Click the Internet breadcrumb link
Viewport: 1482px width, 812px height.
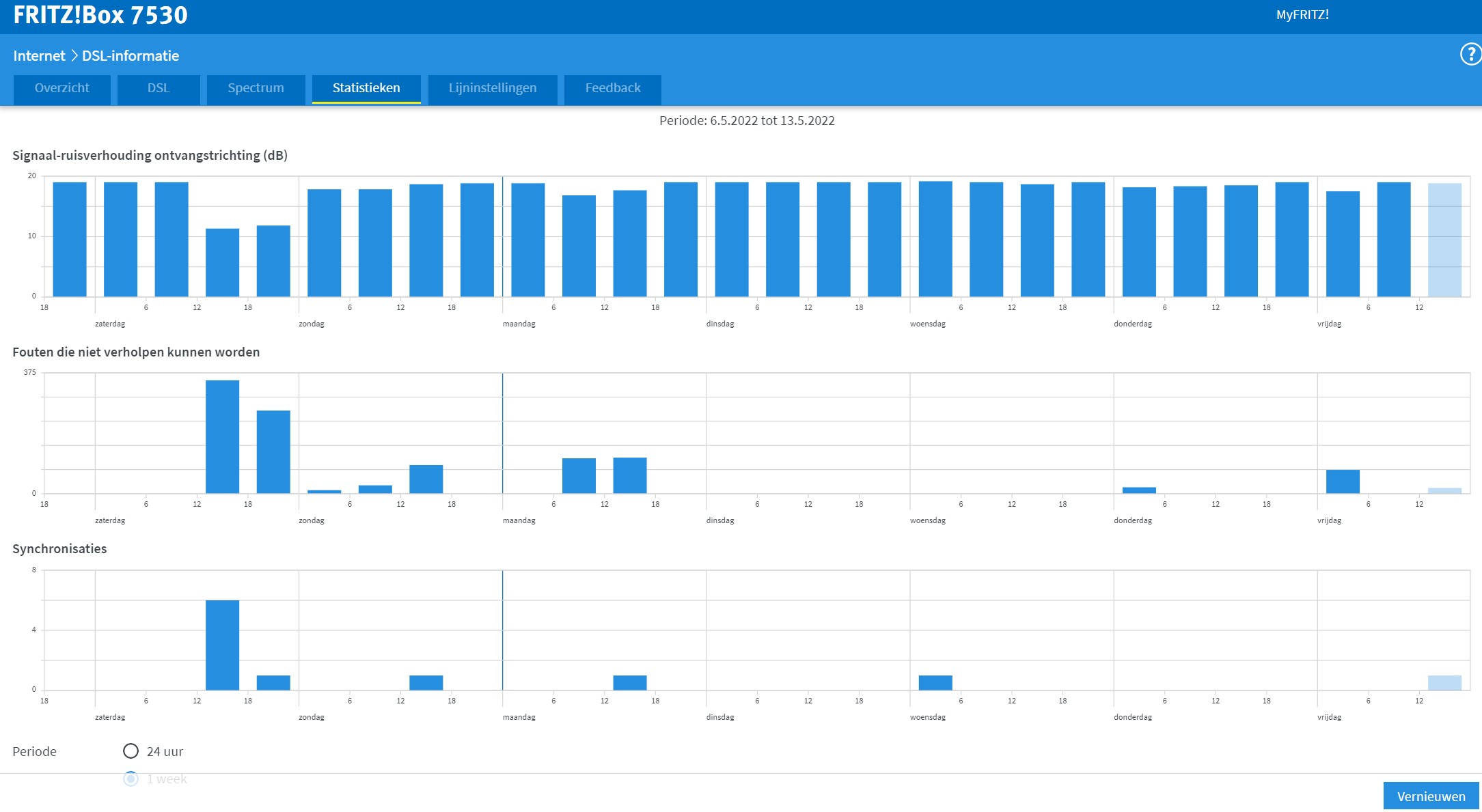pos(39,56)
